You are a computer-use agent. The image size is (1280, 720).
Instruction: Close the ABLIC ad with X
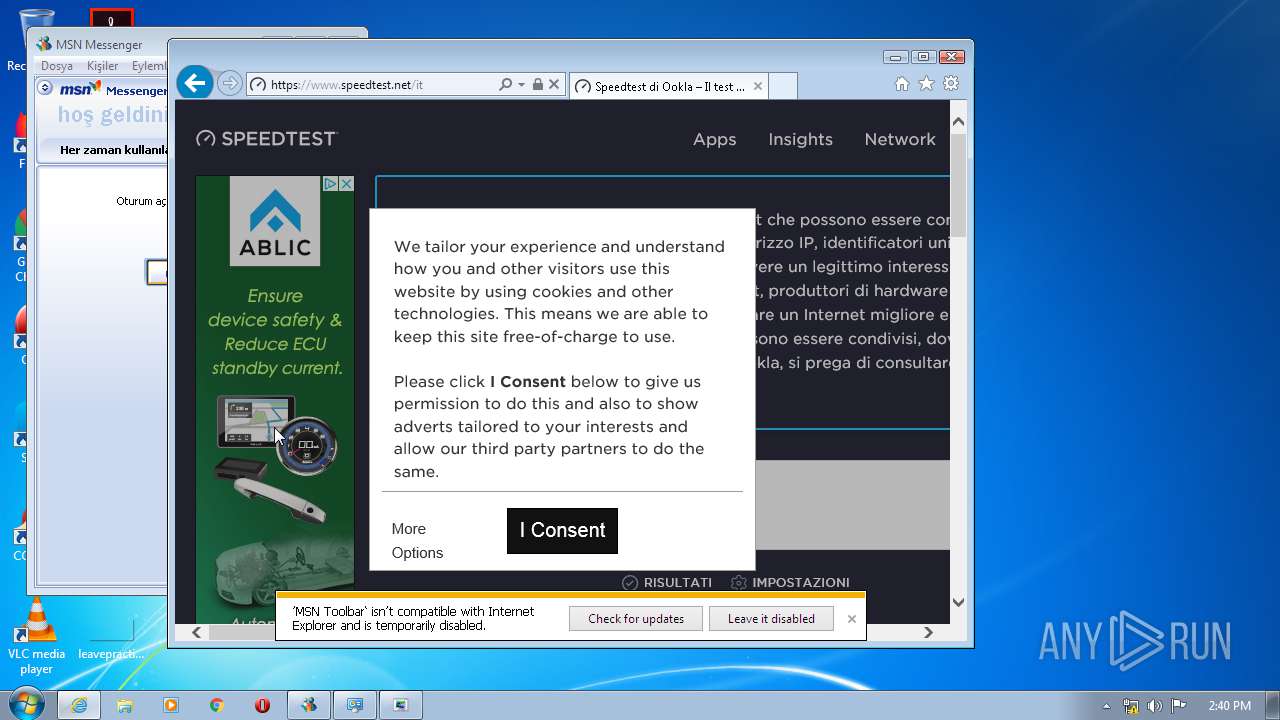click(x=346, y=184)
